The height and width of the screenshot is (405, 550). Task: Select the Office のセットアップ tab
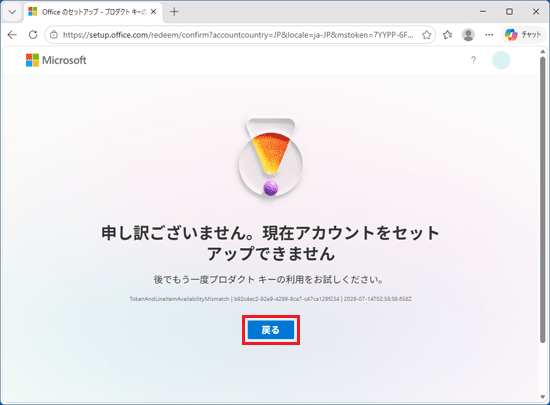coord(94,12)
